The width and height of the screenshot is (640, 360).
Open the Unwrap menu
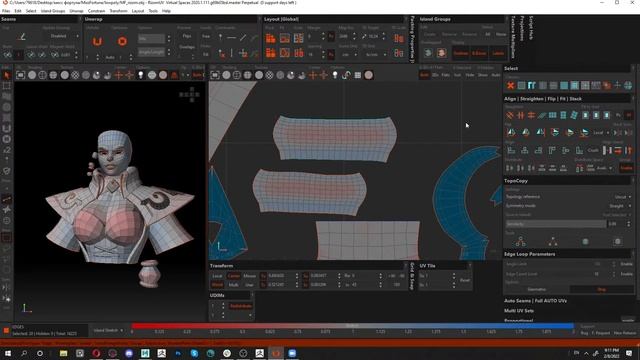click(x=76, y=11)
